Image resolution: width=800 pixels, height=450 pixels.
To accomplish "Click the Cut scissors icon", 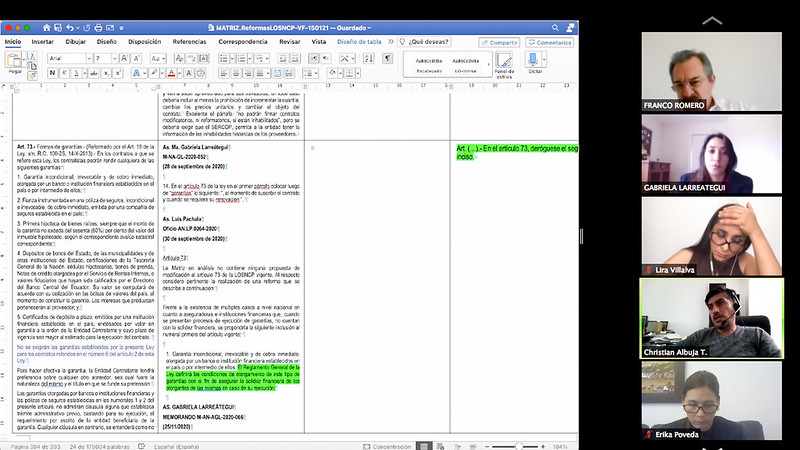I will pyautogui.click(x=32, y=56).
